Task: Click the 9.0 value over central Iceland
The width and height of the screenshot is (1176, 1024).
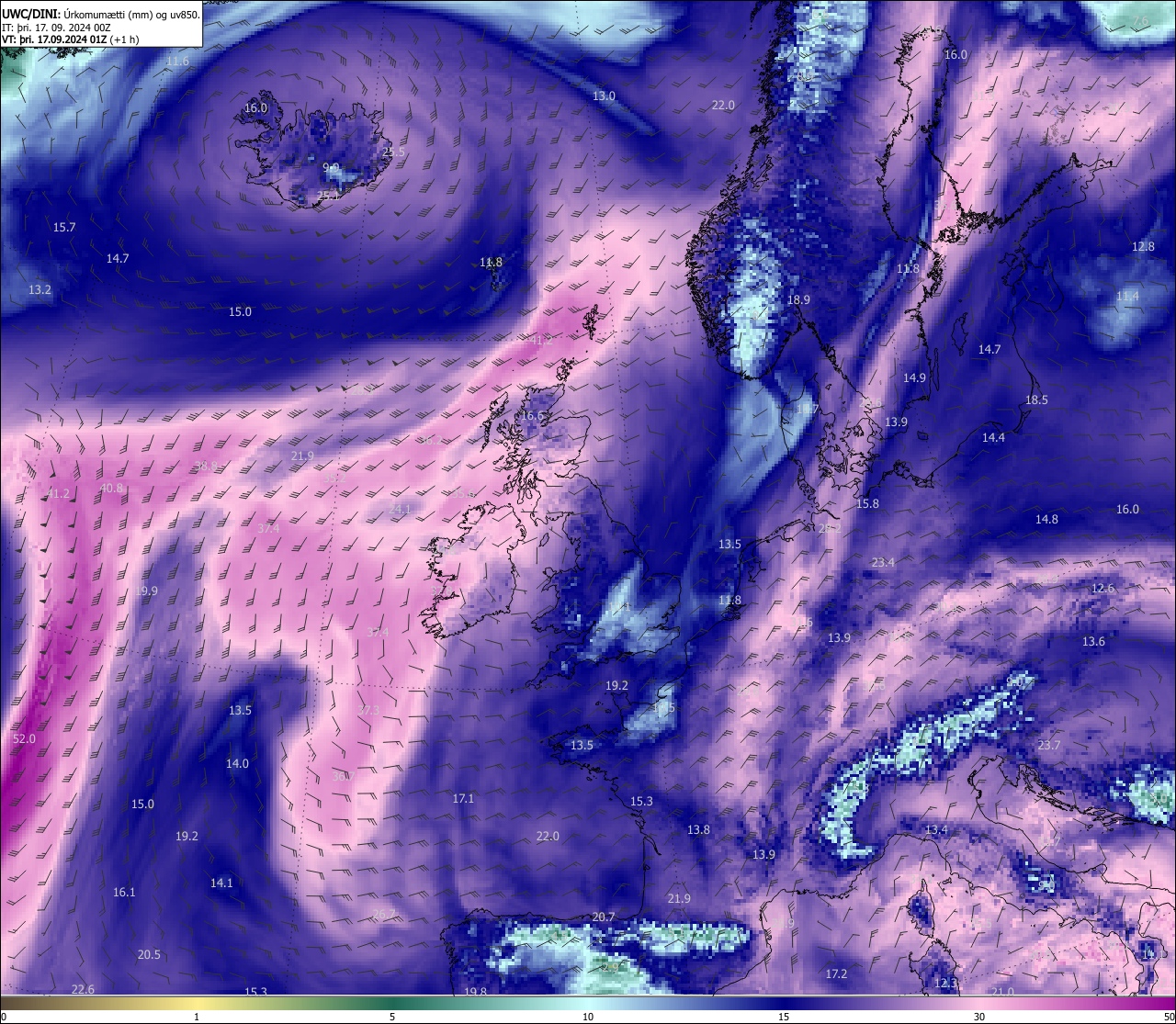Action: coord(332,167)
